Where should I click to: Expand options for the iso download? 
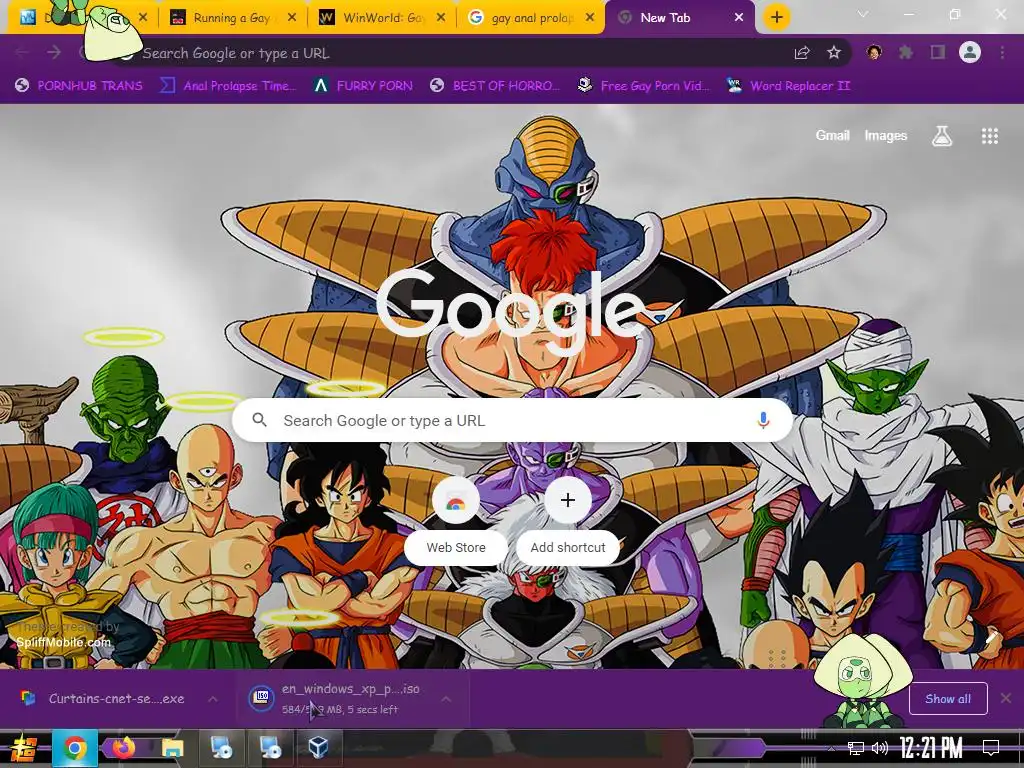coord(446,699)
